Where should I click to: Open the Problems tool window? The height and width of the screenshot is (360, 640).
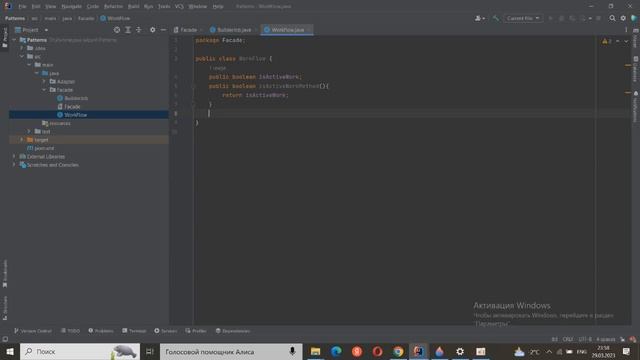101,331
